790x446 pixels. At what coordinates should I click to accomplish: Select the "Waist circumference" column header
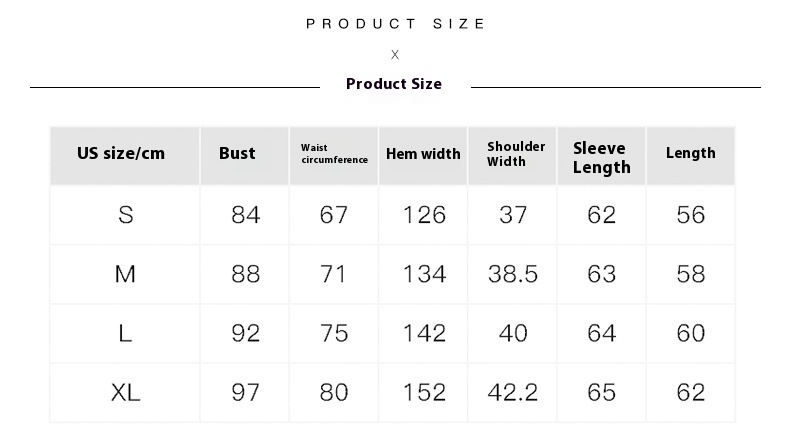(334, 154)
